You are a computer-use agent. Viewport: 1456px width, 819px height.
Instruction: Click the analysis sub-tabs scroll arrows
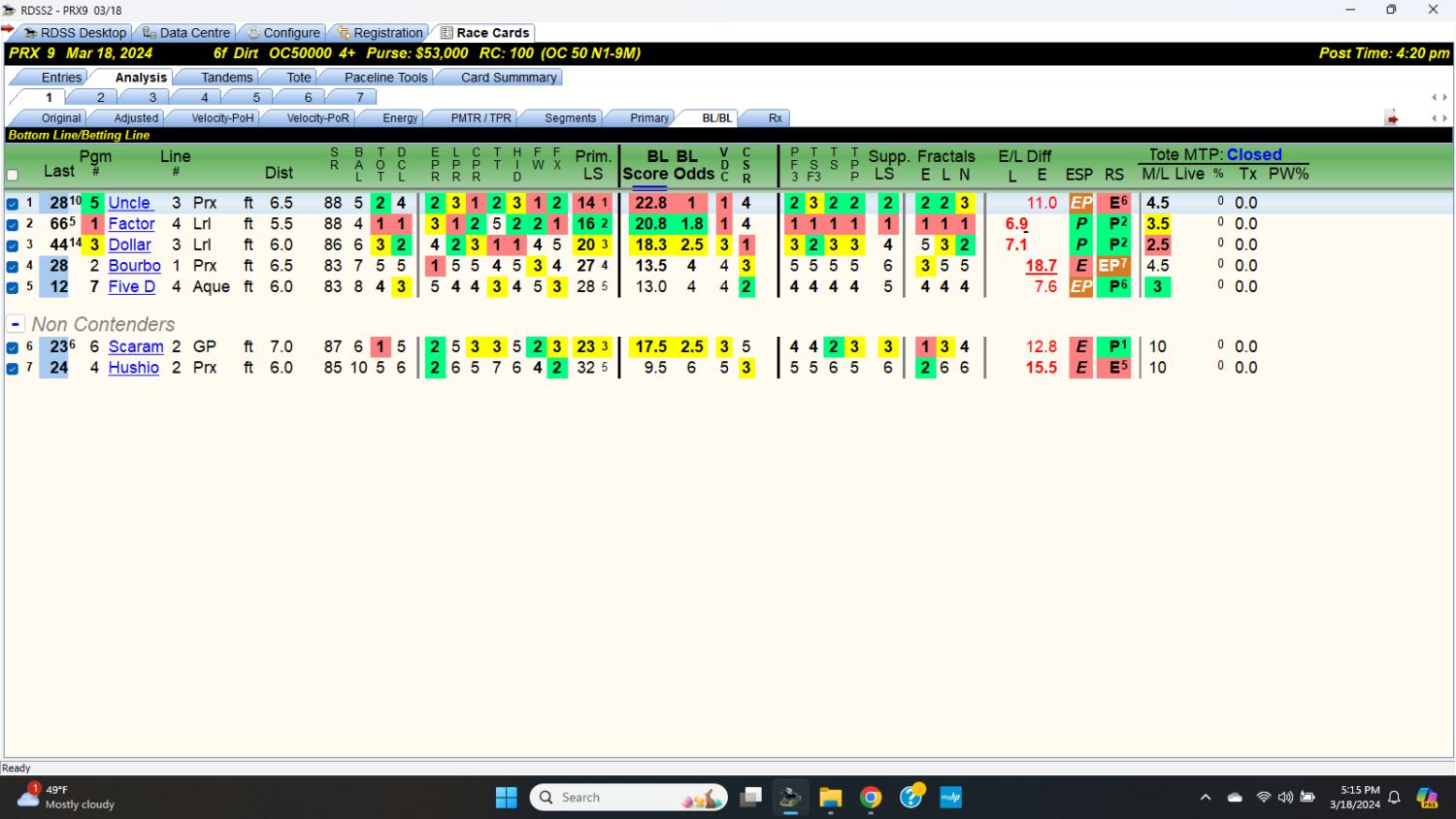pos(1439,118)
